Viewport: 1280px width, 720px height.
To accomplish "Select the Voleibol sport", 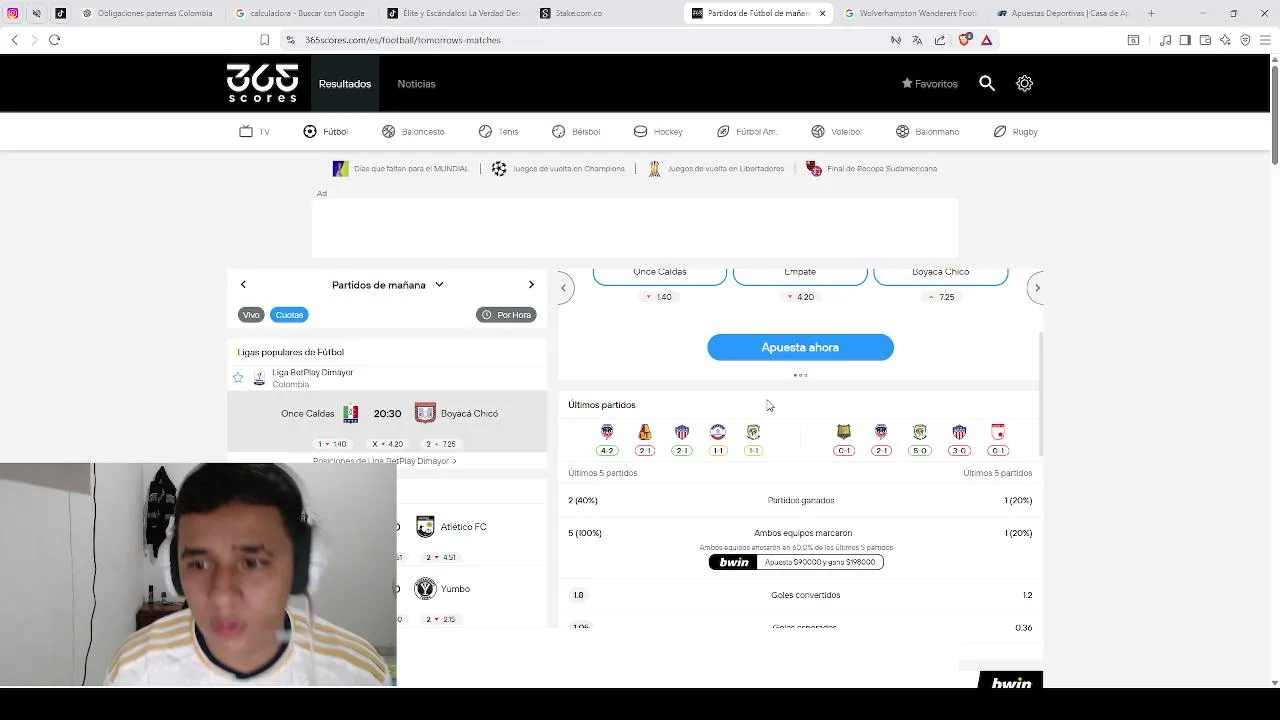I will coord(836,131).
